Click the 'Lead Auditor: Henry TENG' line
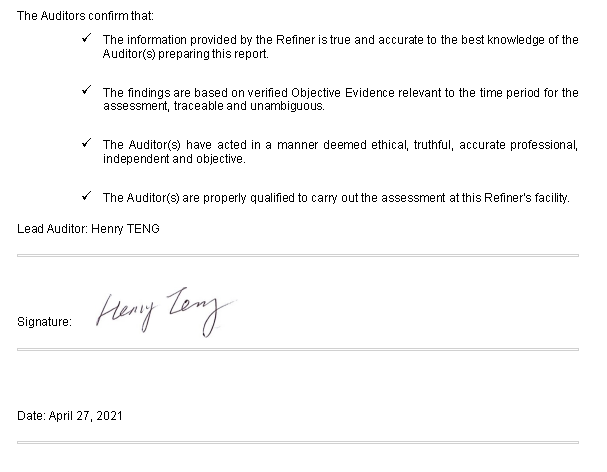 pyautogui.click(x=88, y=229)
